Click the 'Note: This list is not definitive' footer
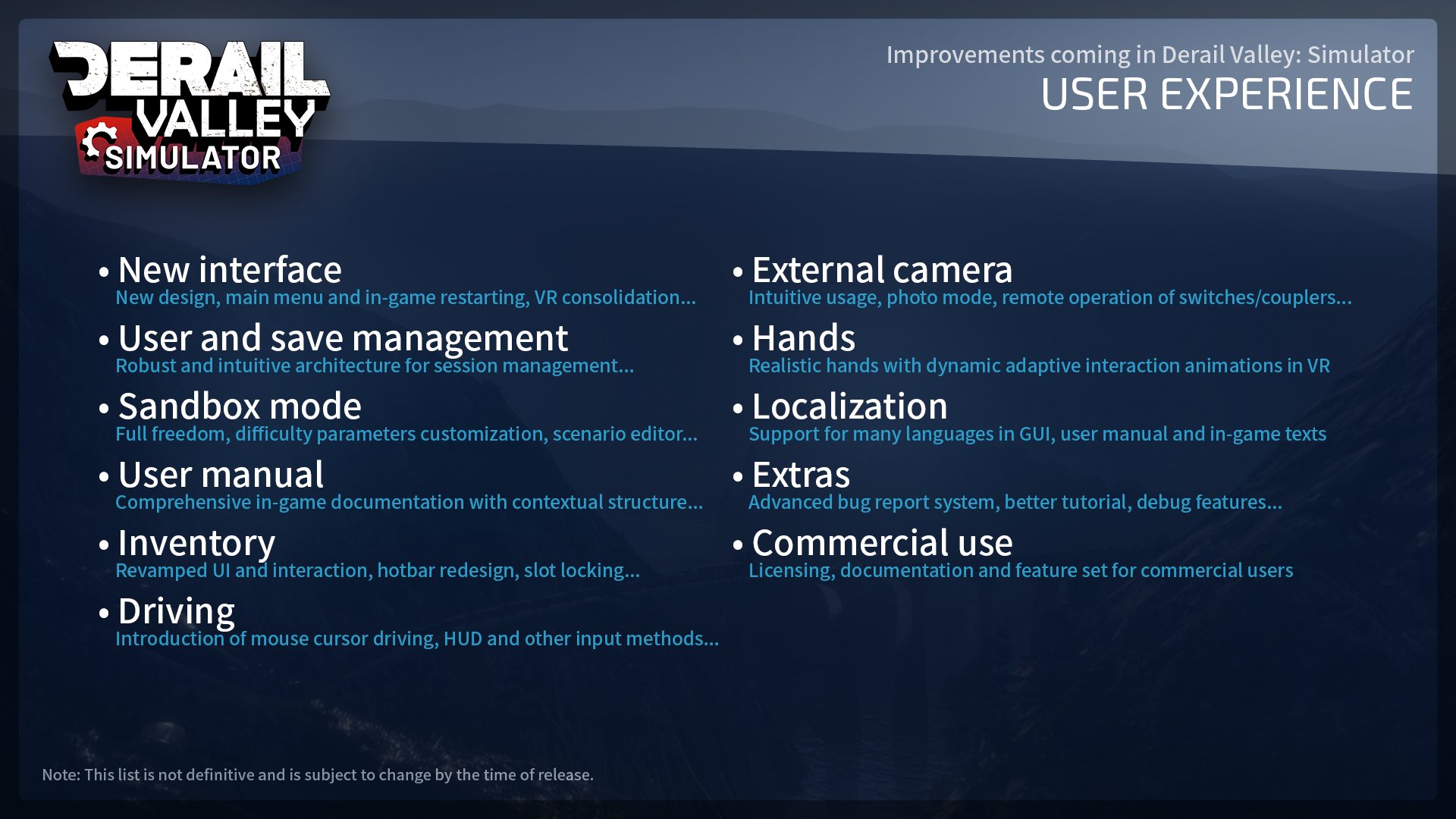 318,774
